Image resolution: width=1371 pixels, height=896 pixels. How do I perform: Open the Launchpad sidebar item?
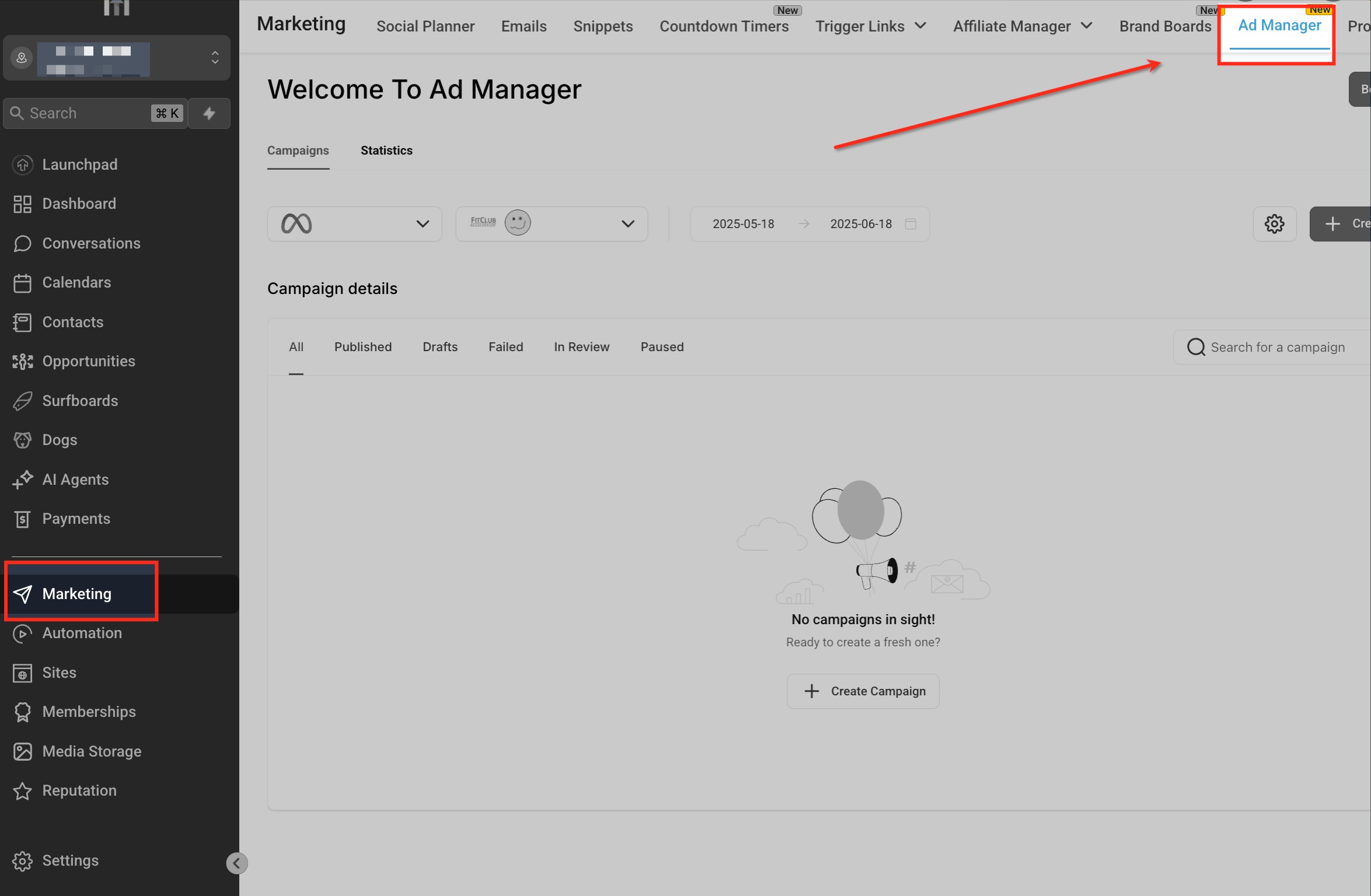79,164
